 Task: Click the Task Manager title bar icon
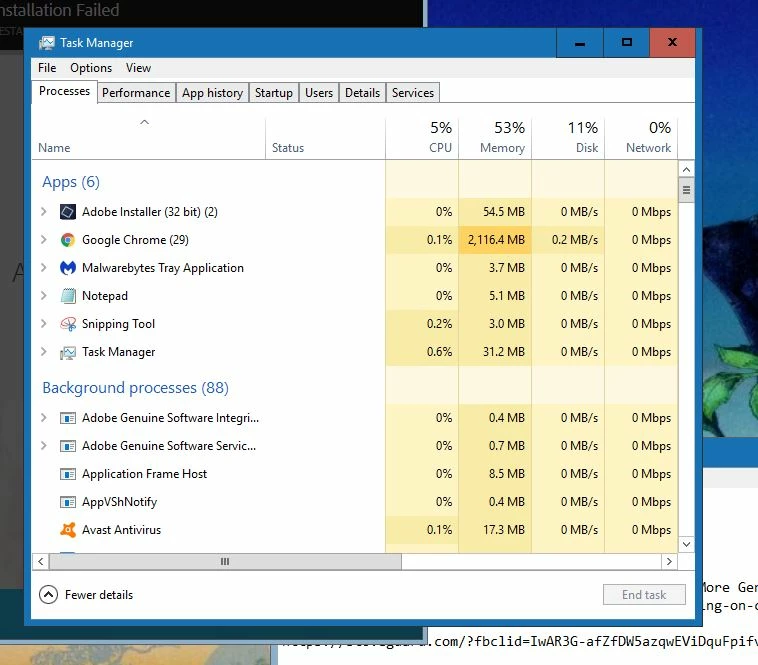coord(47,43)
